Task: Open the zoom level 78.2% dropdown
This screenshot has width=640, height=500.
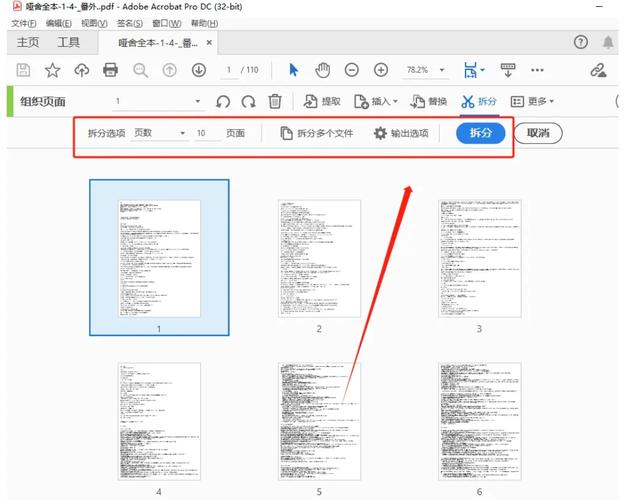Action: click(x=425, y=70)
